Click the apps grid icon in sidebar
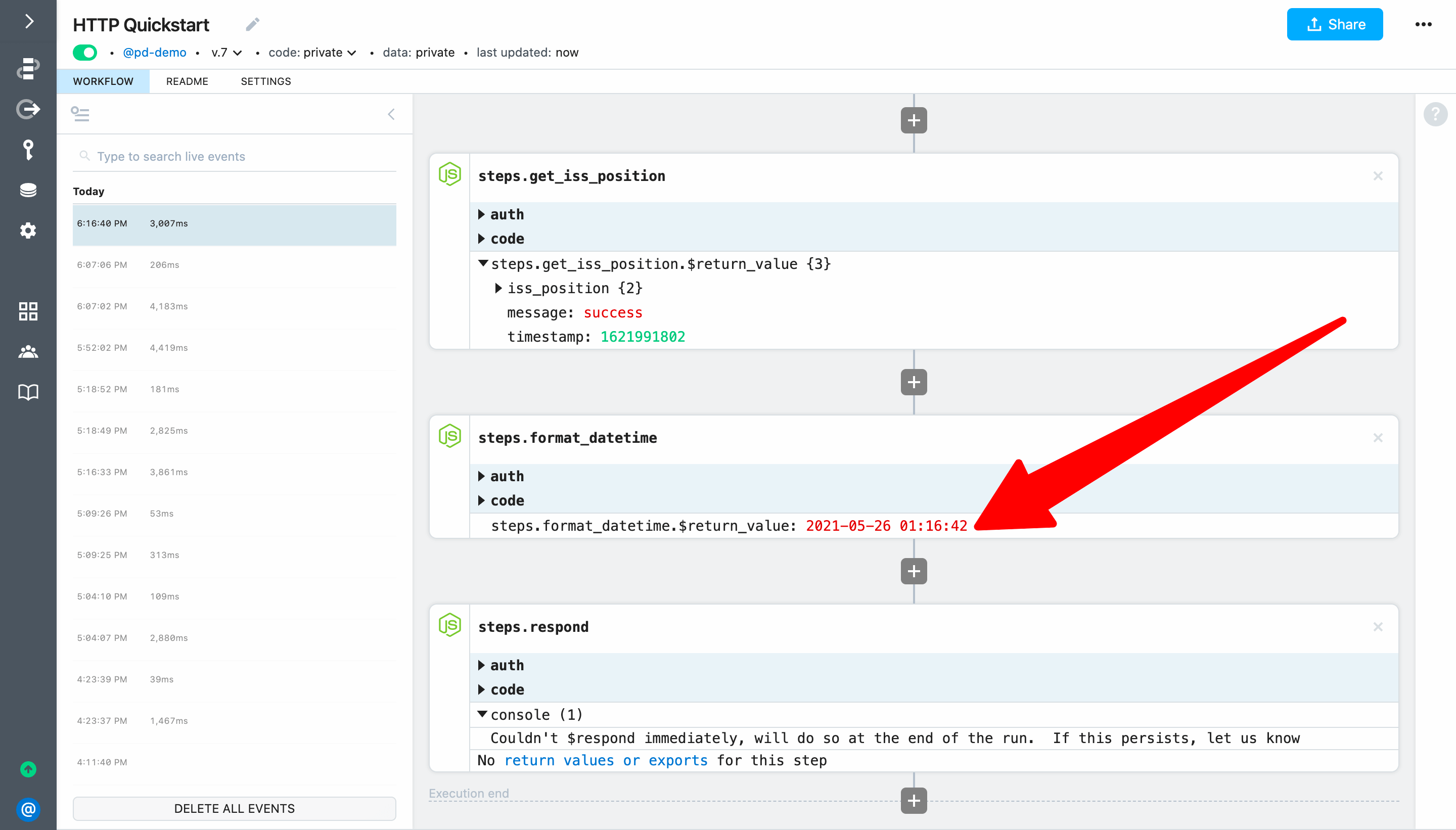1456x830 pixels. pyautogui.click(x=28, y=311)
